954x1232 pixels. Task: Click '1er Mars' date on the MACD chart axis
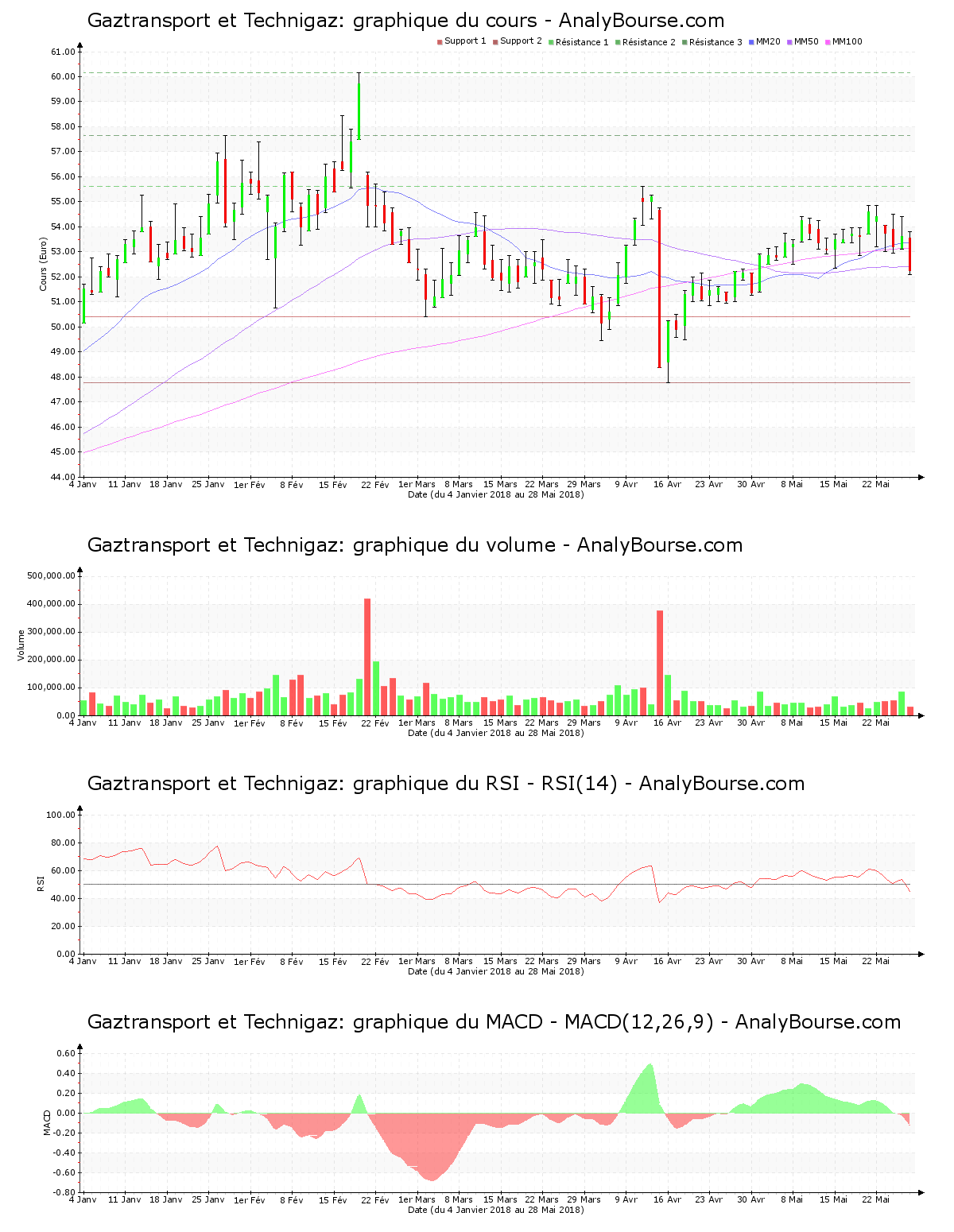(x=417, y=1199)
